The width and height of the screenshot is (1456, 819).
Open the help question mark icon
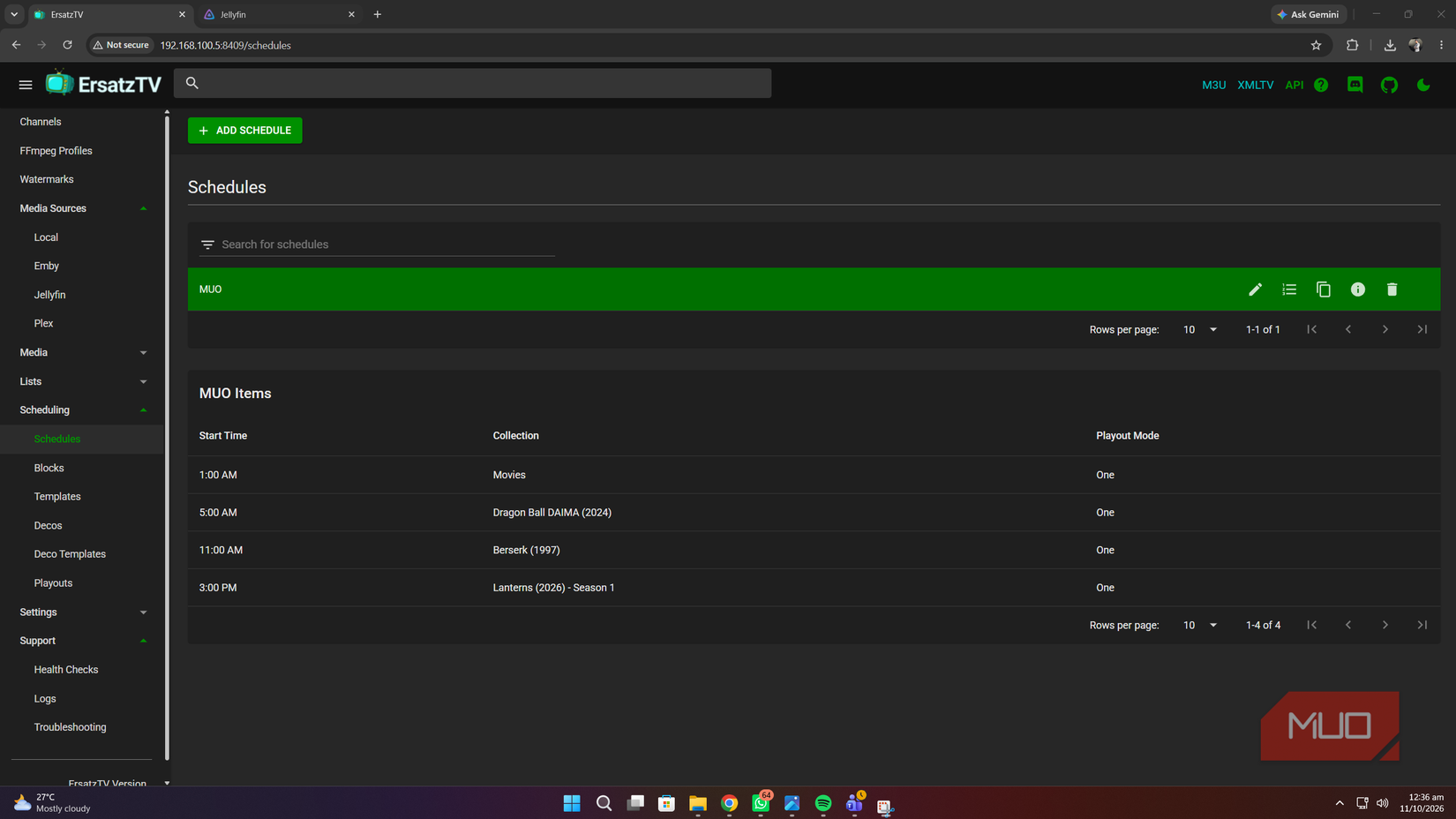[1321, 85]
